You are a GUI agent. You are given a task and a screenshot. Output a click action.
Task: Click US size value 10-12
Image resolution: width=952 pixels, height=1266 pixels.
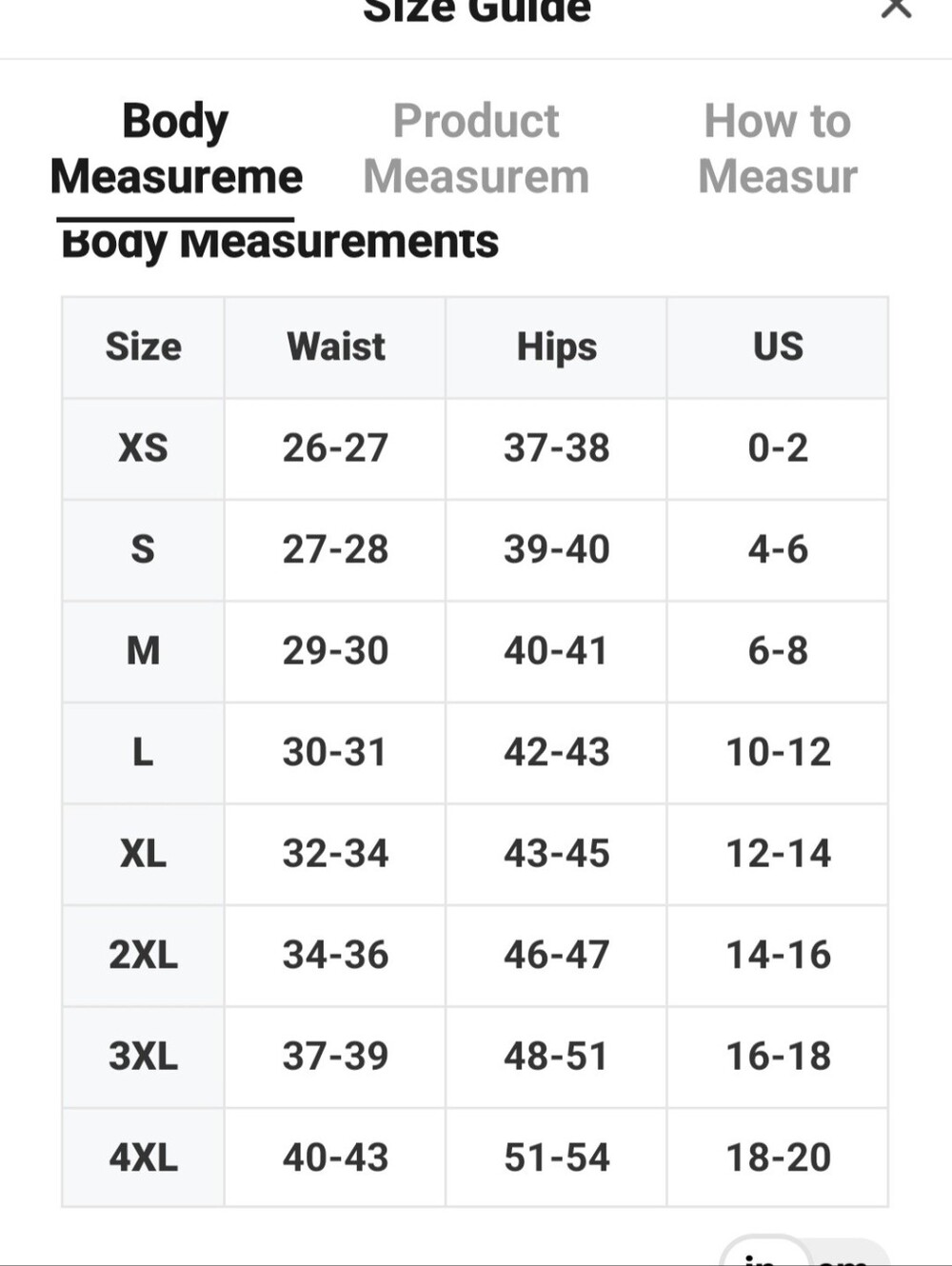pos(778,752)
